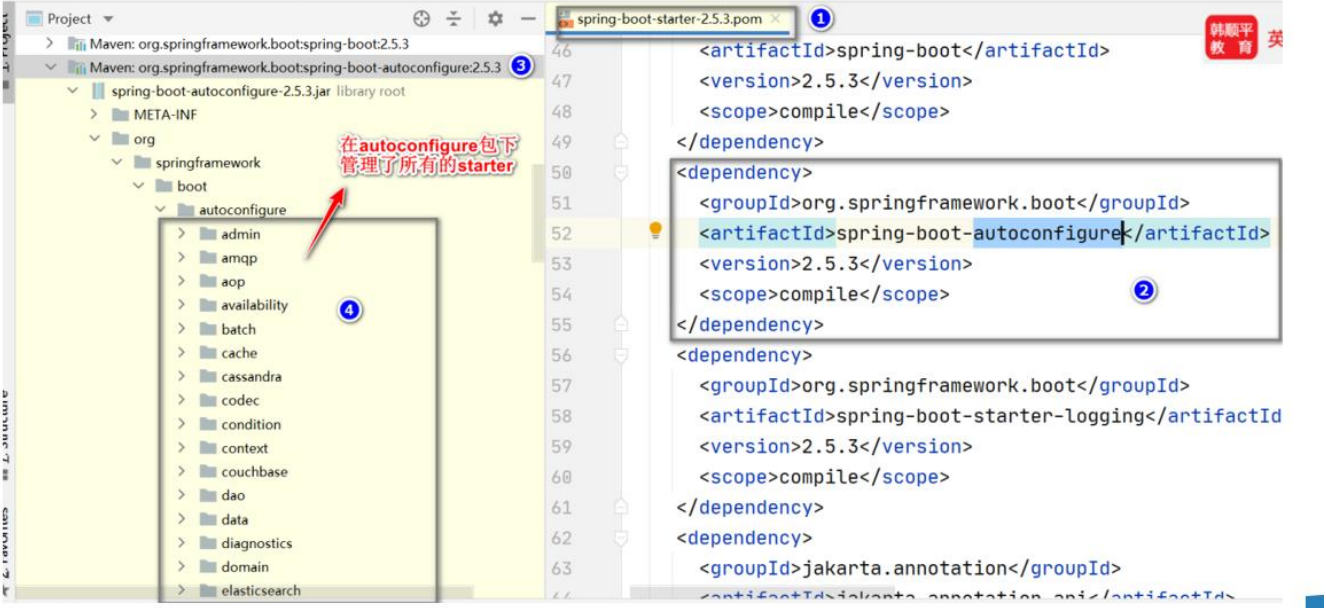The image size is (1326, 608).
Task: Click the domain package name
Action: point(245,567)
